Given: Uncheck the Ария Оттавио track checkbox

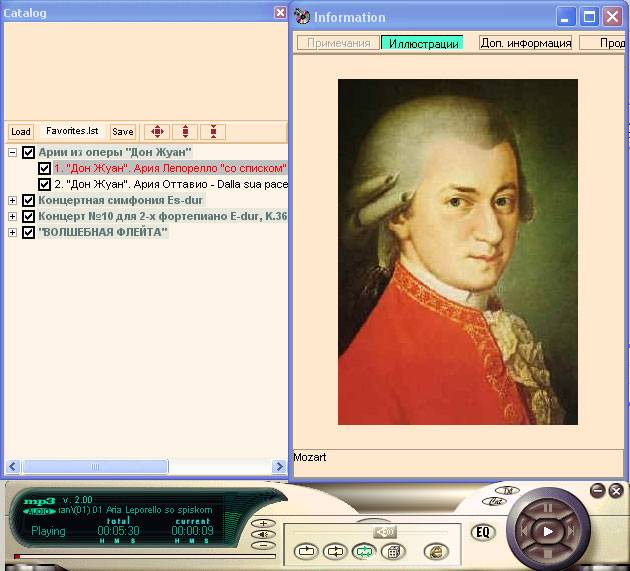Looking at the screenshot, I should 44,184.
